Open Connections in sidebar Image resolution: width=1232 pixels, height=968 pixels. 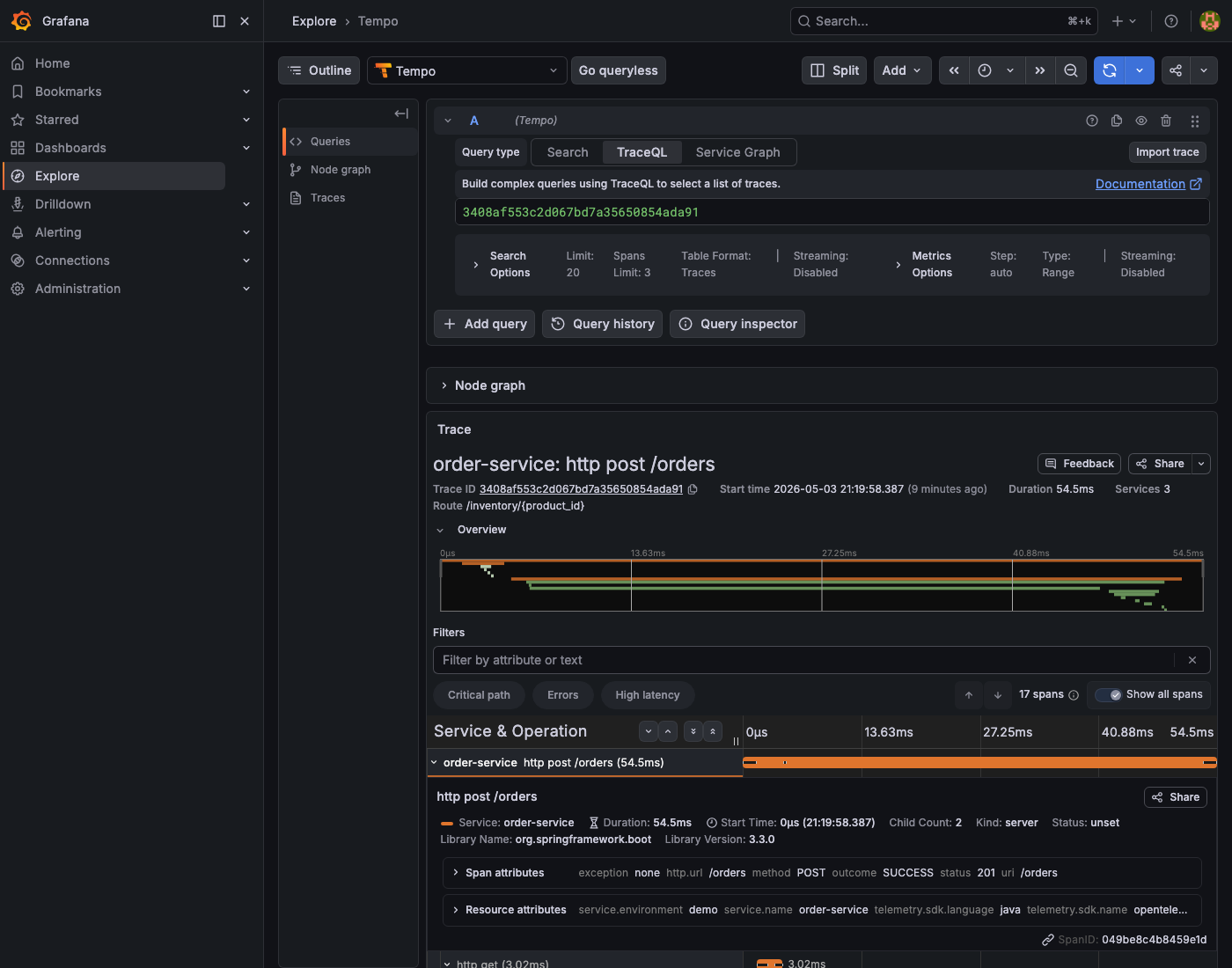(x=72, y=260)
